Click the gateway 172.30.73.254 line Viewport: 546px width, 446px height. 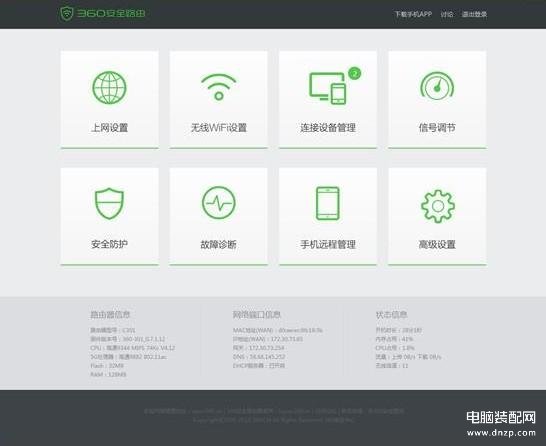[258, 348]
